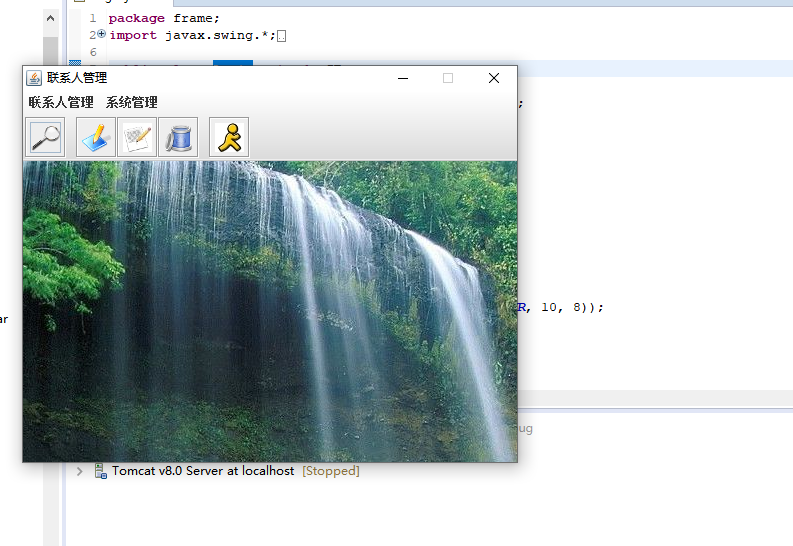Click the yellow running man exit toolbar button
Image resolution: width=793 pixels, height=546 pixels.
pos(229,138)
